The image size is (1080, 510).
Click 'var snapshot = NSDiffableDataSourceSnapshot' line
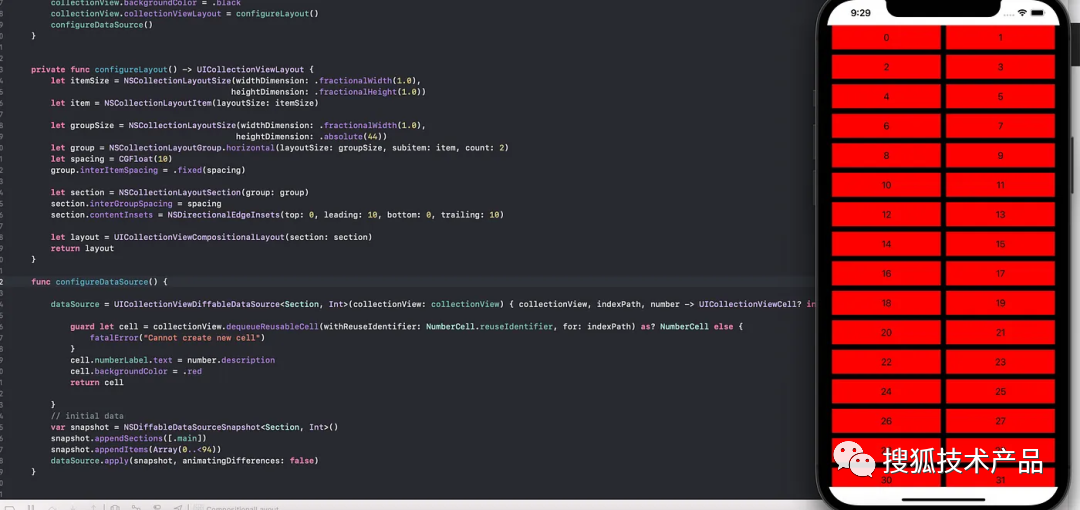(194, 427)
